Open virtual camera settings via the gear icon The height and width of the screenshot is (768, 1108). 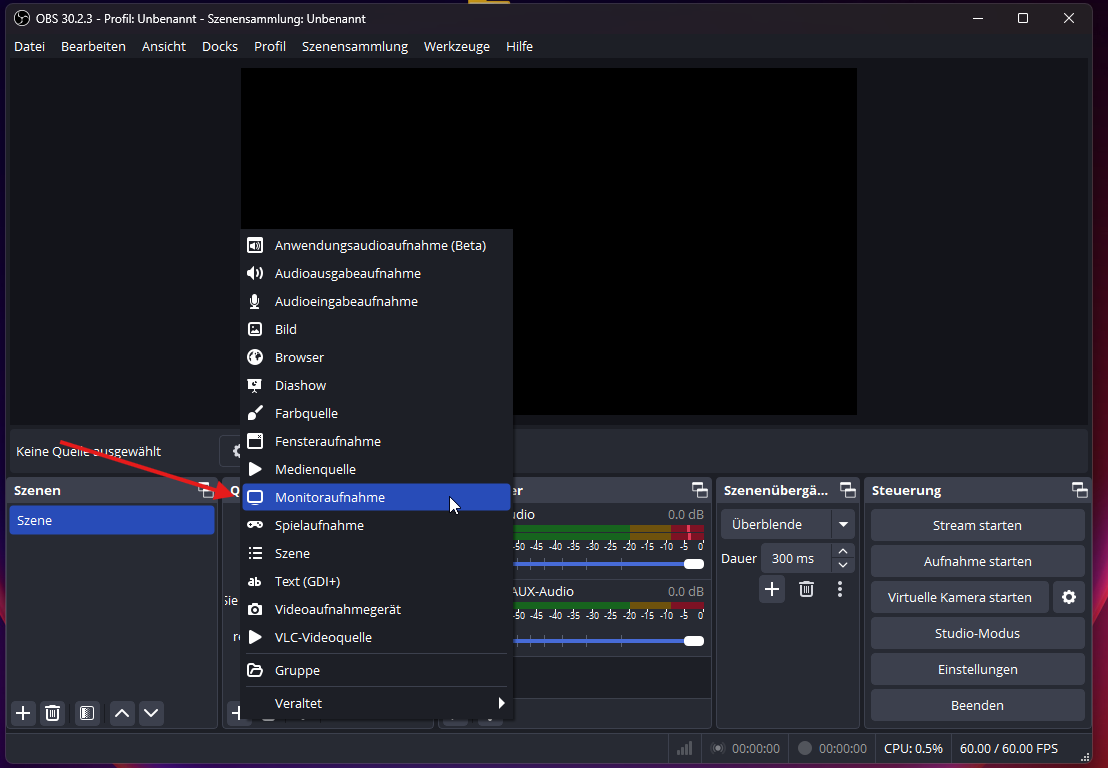(x=1068, y=597)
